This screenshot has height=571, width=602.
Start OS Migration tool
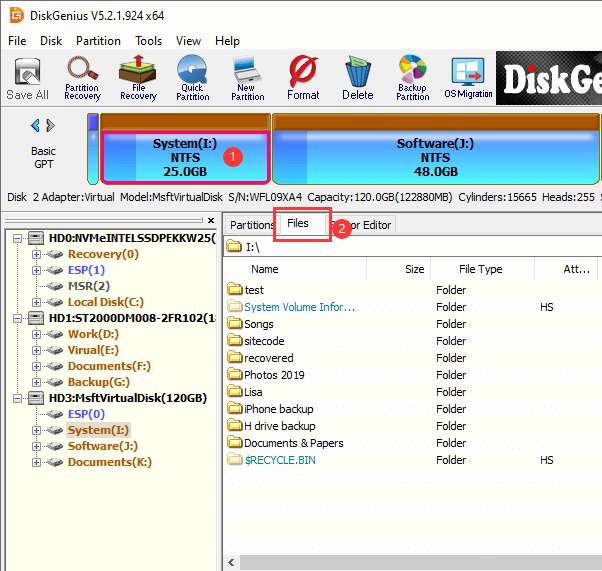click(468, 78)
